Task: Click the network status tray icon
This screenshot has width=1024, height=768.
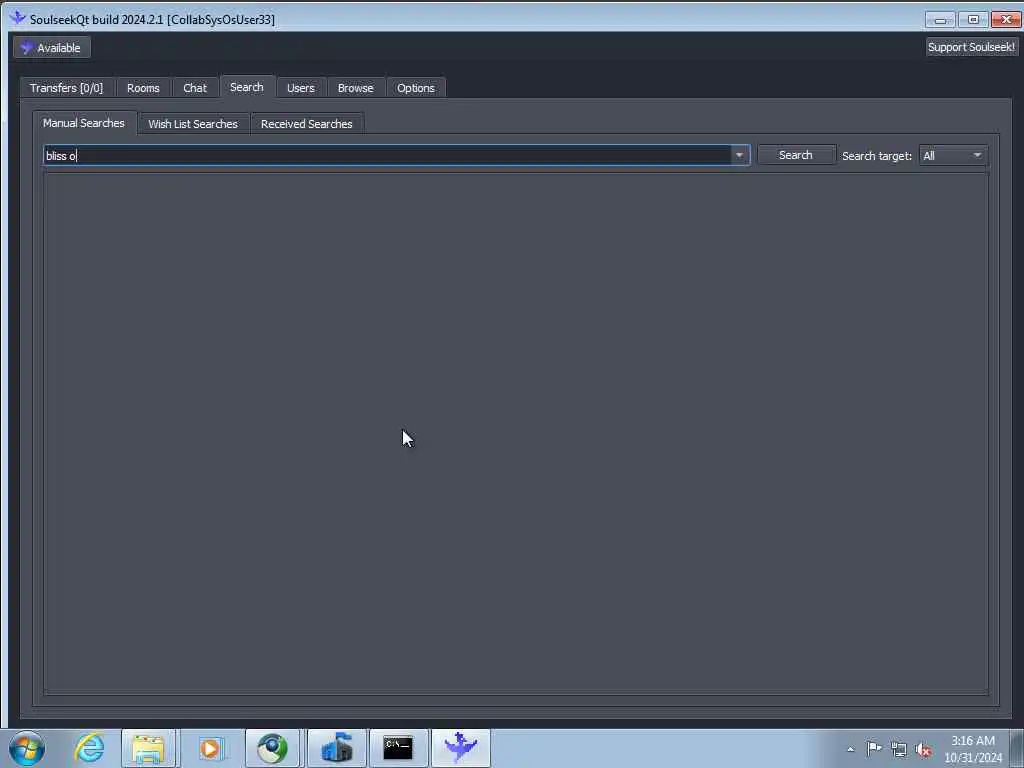Action: point(899,749)
